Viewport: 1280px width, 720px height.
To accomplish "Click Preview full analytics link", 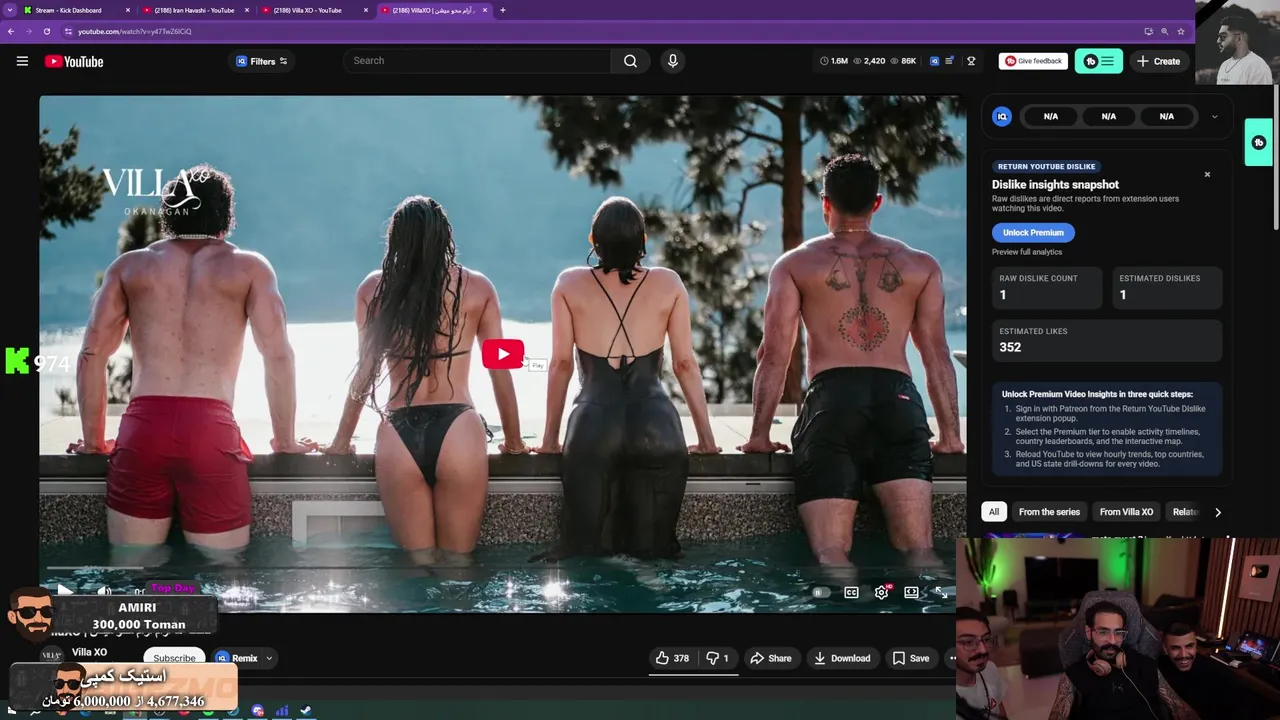I will pyautogui.click(x=1027, y=252).
